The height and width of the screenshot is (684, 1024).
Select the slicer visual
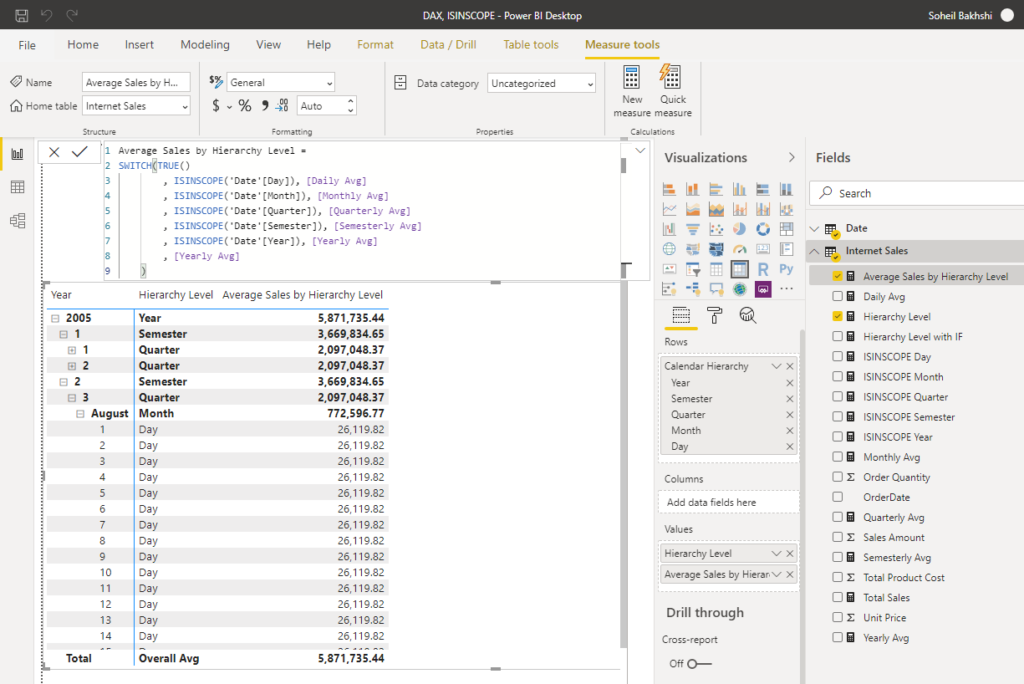pos(693,269)
